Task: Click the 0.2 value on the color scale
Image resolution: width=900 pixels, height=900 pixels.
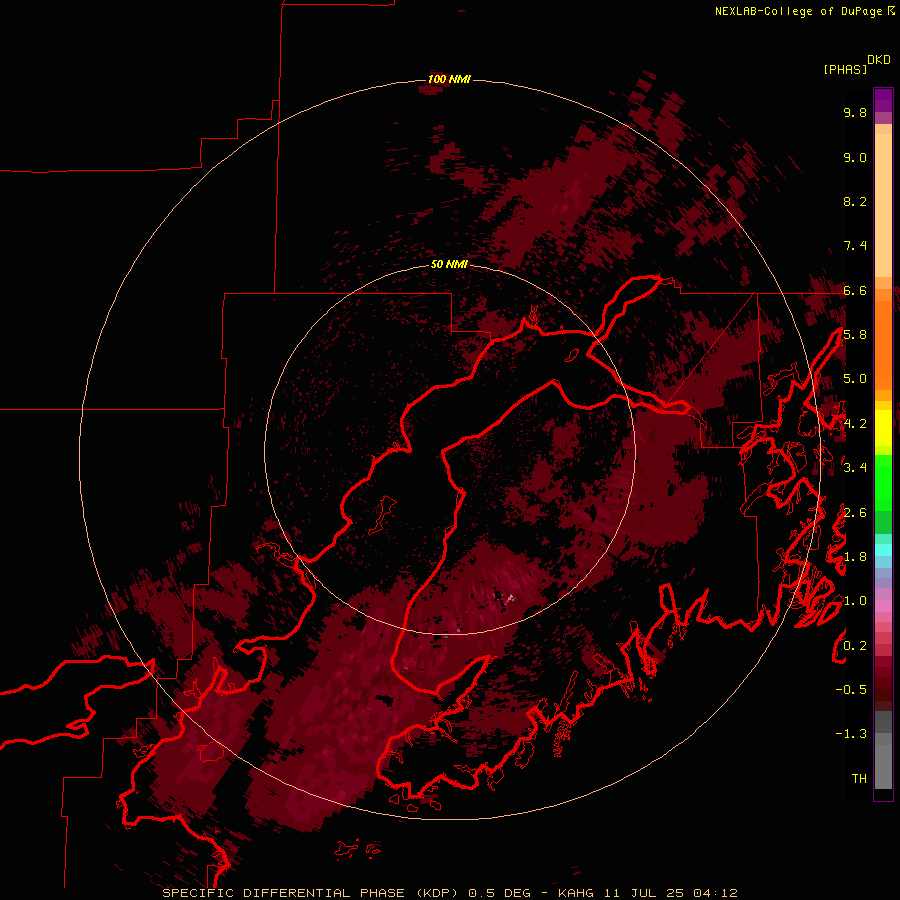Action: 855,646
